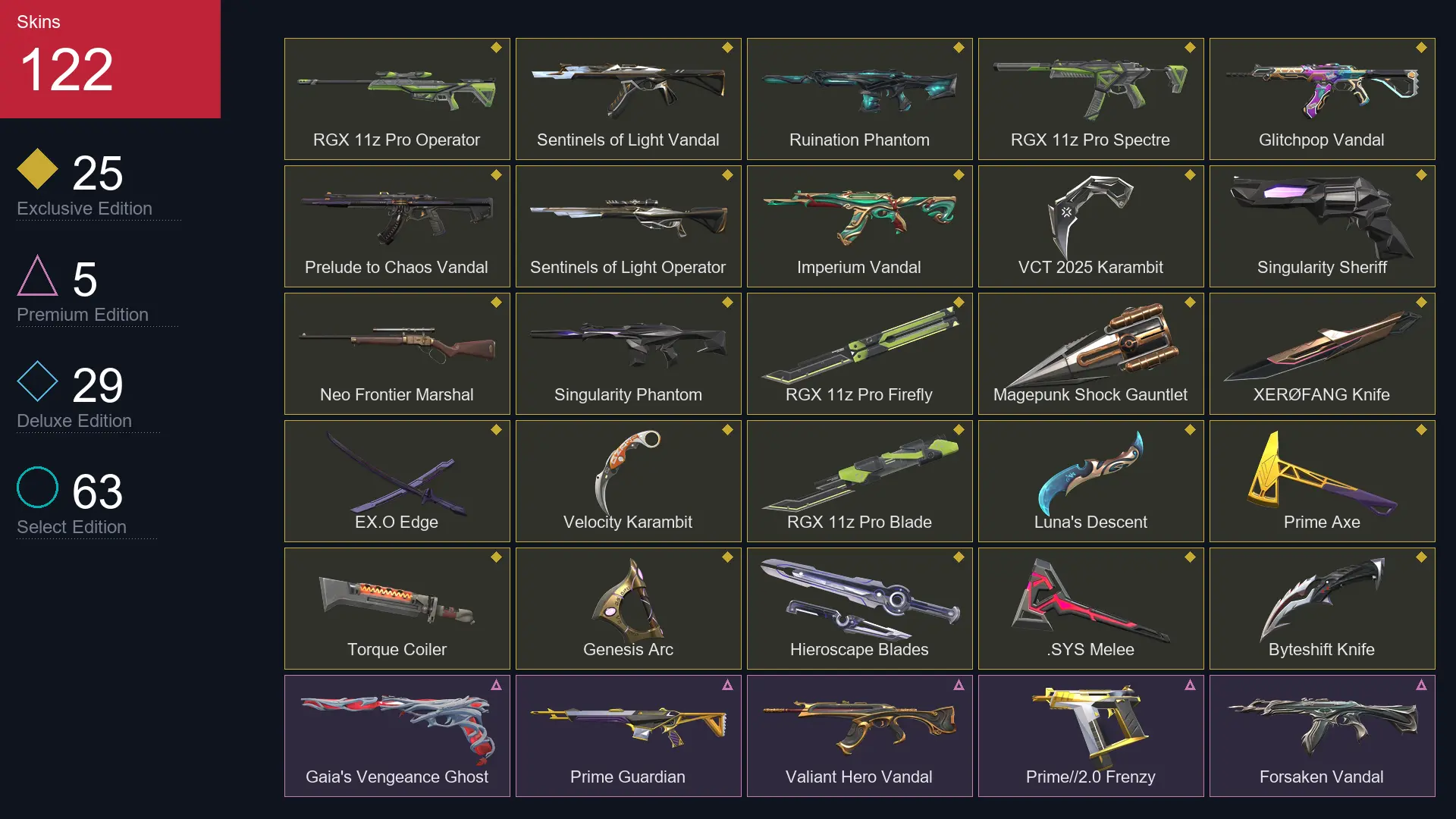The height and width of the screenshot is (819, 1456).
Task: Open the Select Edition label link
Action: (x=71, y=527)
